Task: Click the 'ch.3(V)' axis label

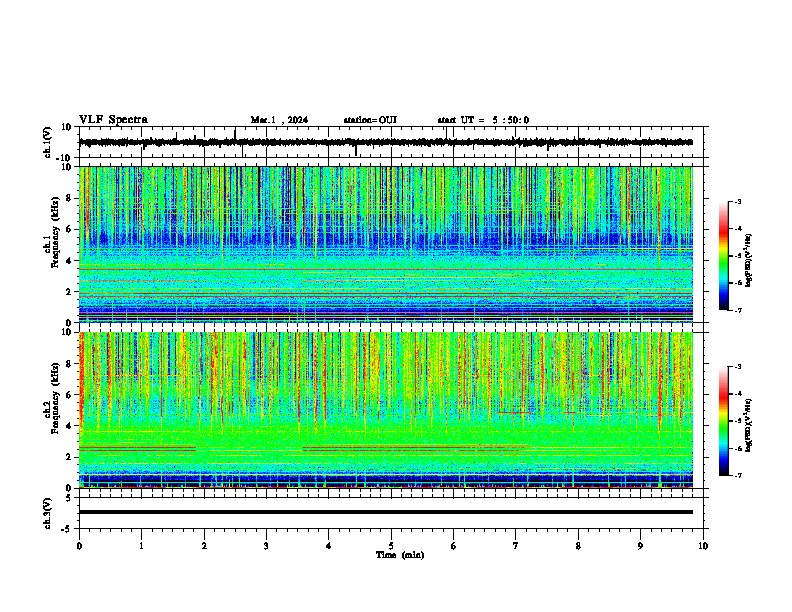Action: click(47, 514)
